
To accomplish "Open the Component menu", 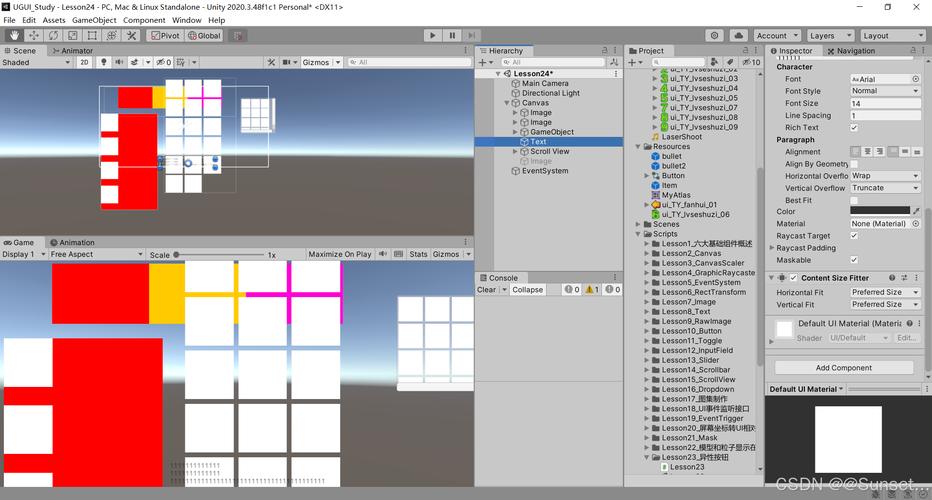I will pyautogui.click(x=144, y=20).
